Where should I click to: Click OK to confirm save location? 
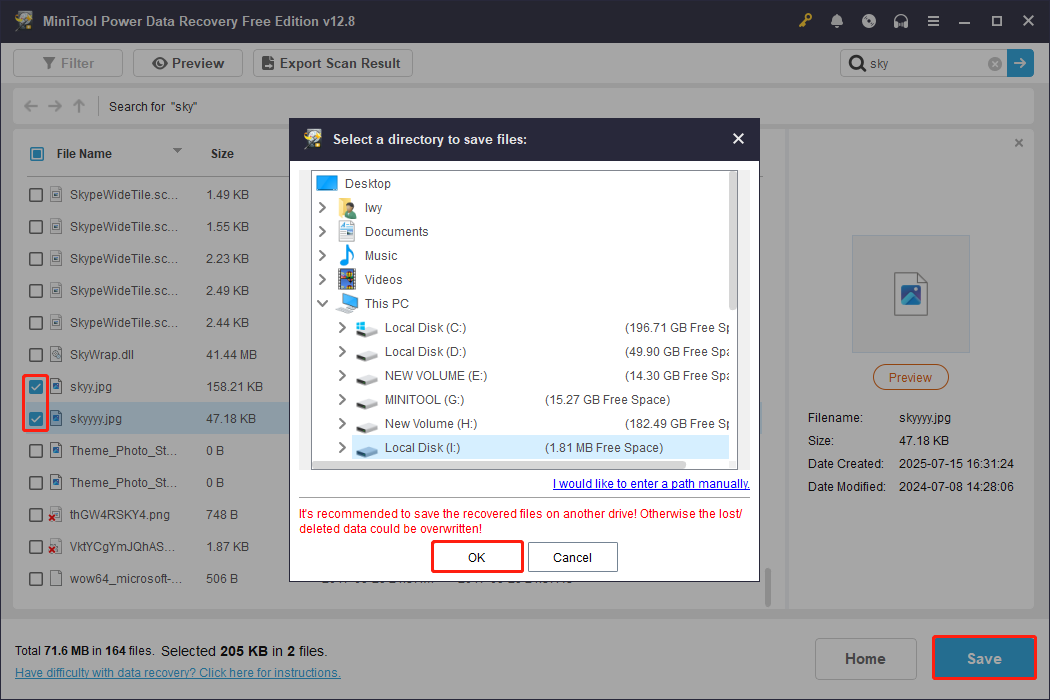coord(477,556)
